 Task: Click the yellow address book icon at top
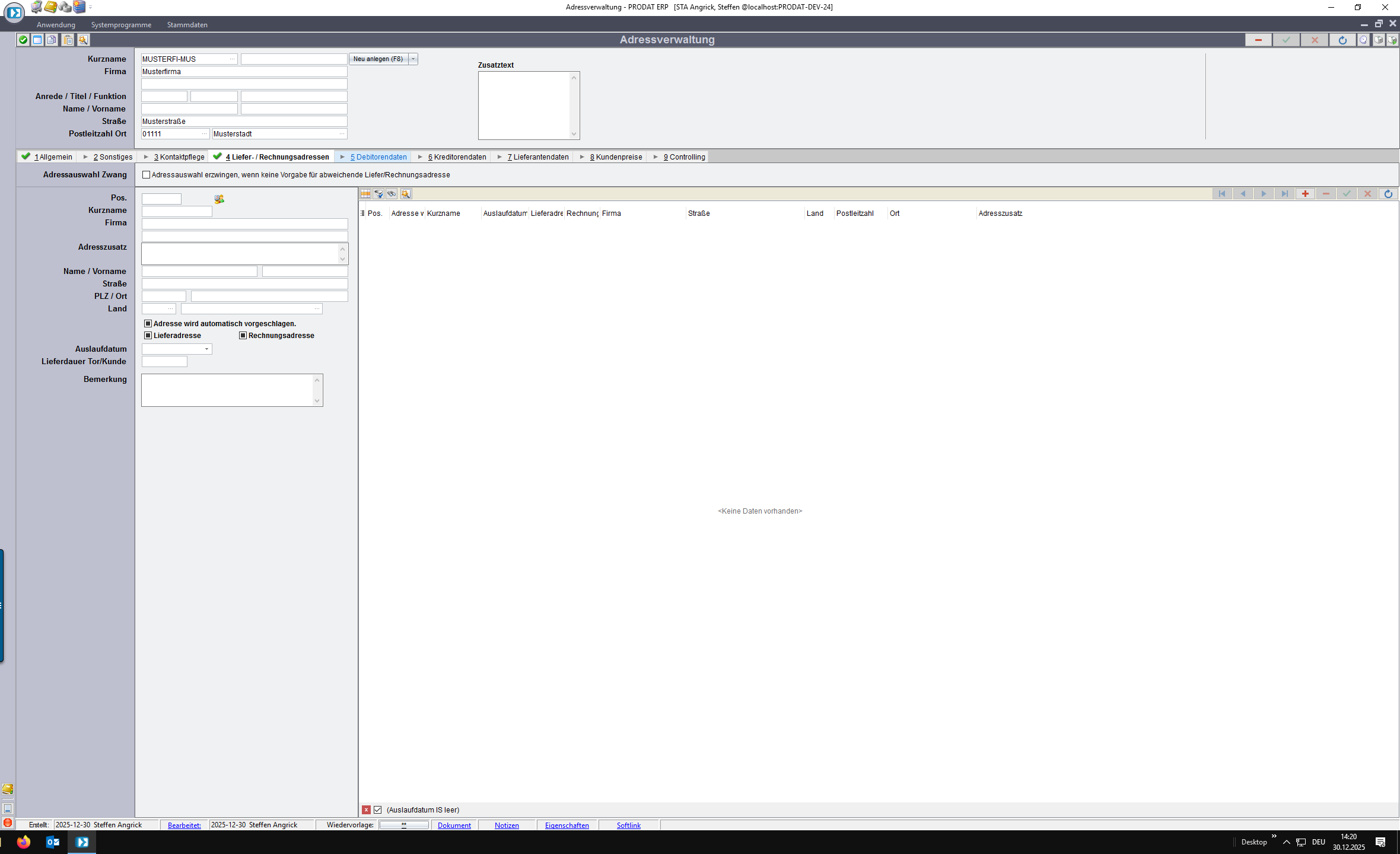51,7
